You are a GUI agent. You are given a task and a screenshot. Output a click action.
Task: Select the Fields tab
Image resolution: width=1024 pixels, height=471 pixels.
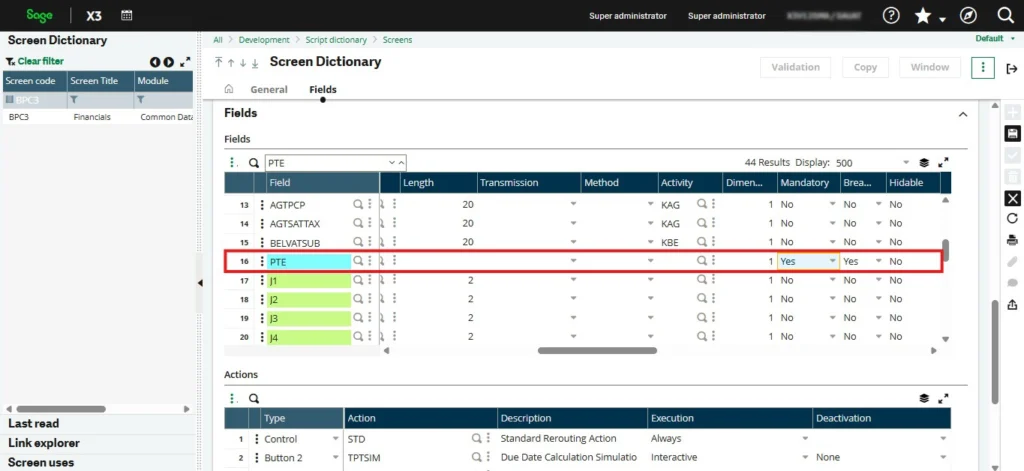point(323,90)
